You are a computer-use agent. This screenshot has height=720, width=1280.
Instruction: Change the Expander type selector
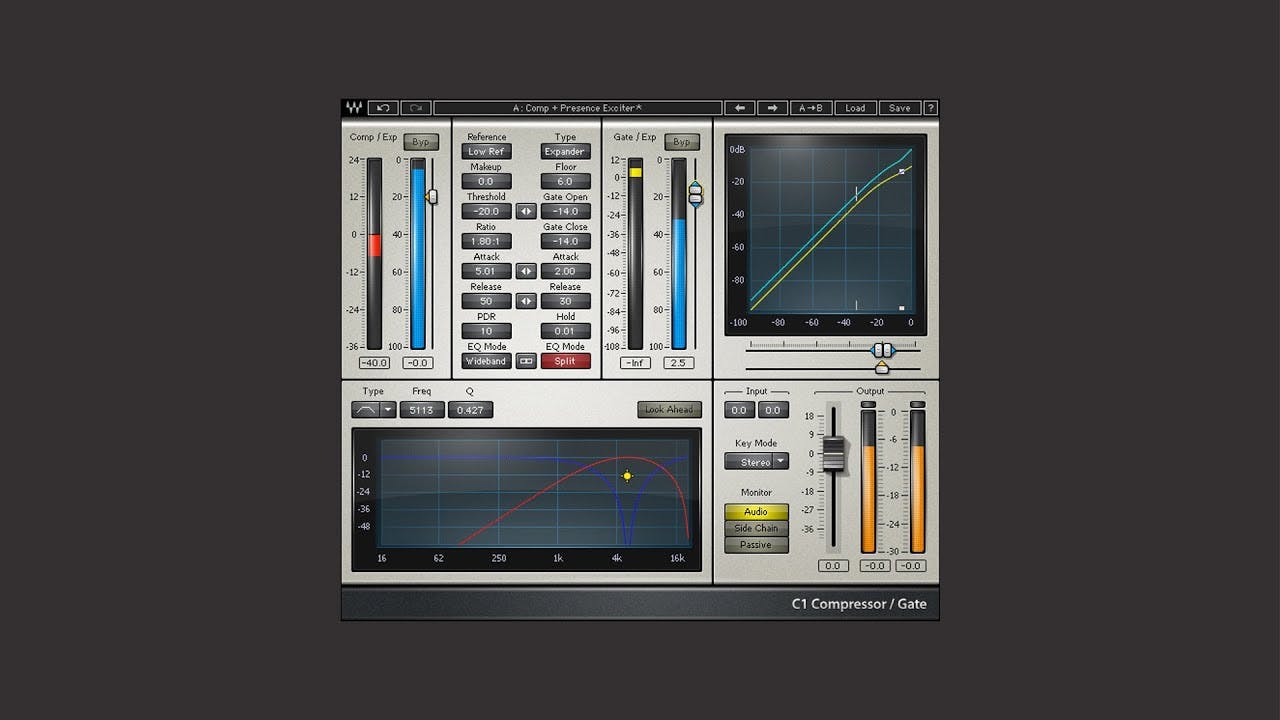tap(565, 151)
